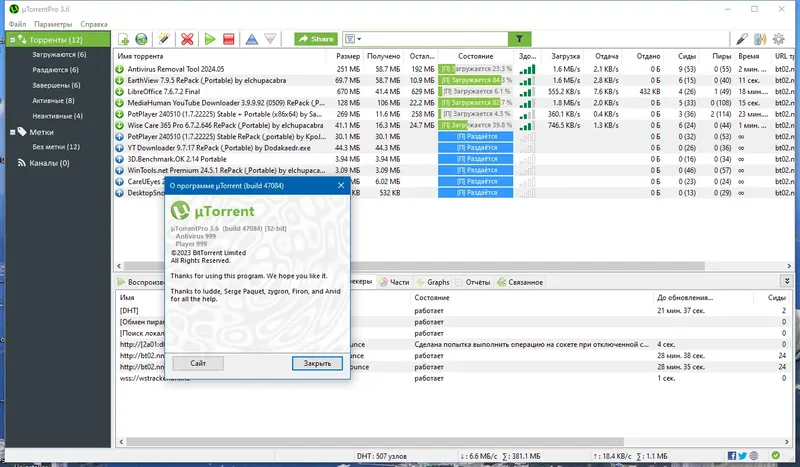Close the О программе µTorrent dialog
Viewport: 800px width, 467px height.
[341, 185]
